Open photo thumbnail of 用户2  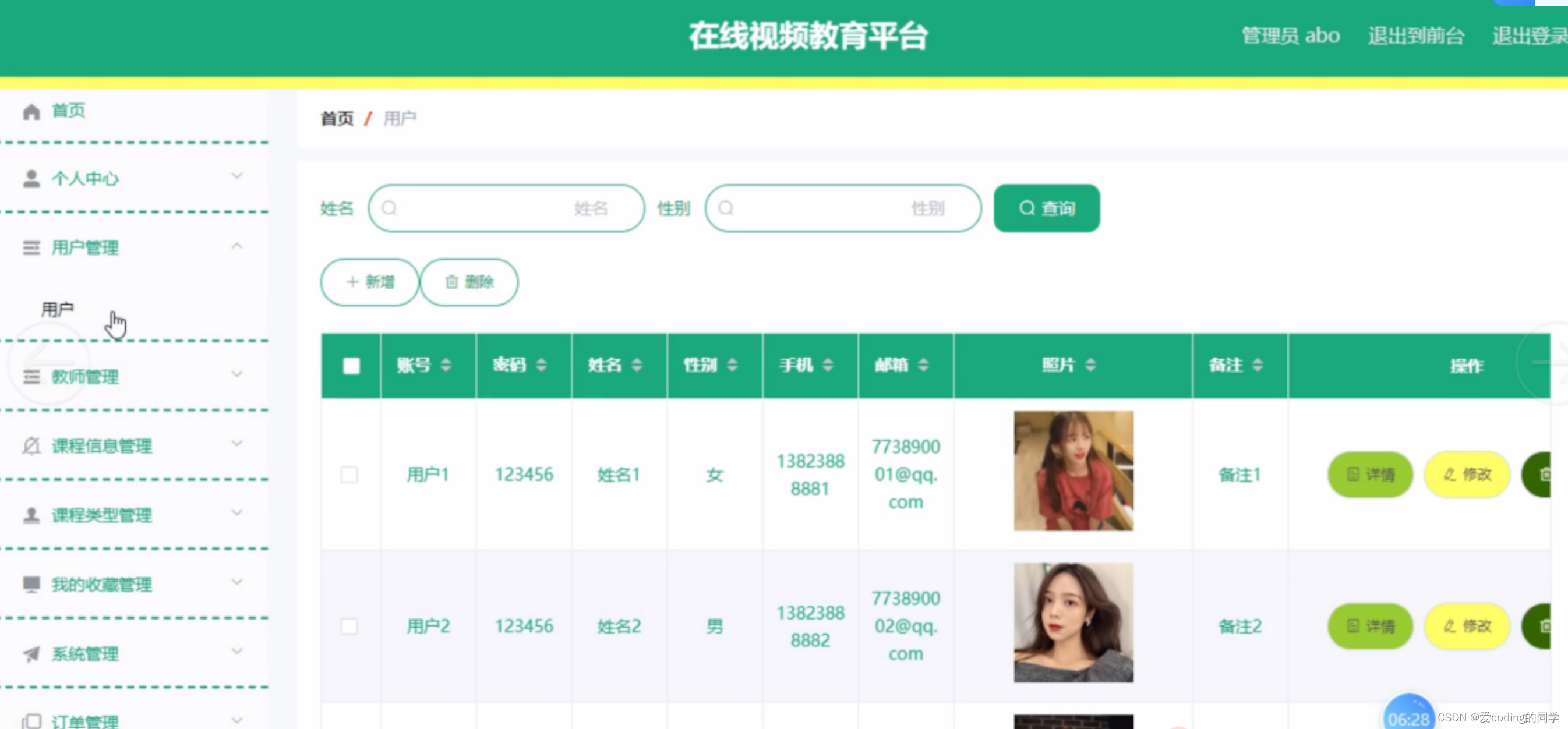(1073, 622)
